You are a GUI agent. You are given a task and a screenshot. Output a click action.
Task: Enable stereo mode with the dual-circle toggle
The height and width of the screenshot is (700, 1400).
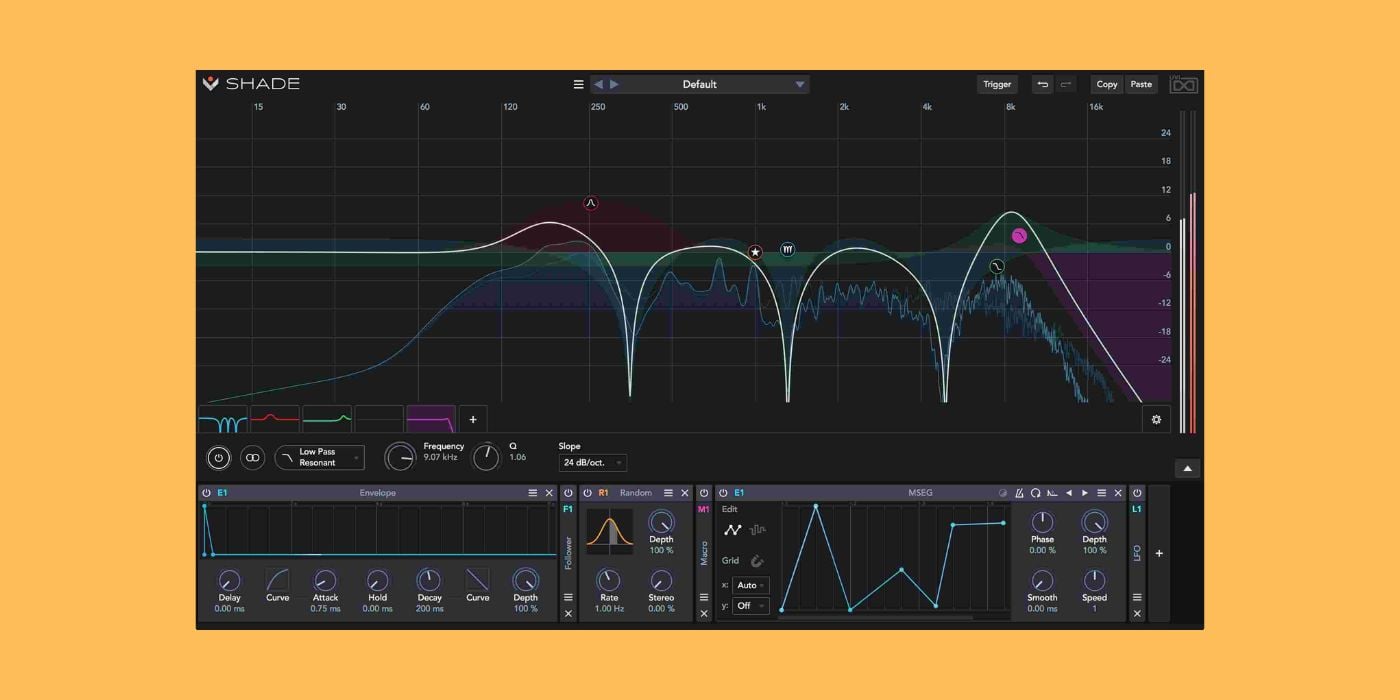click(252, 457)
